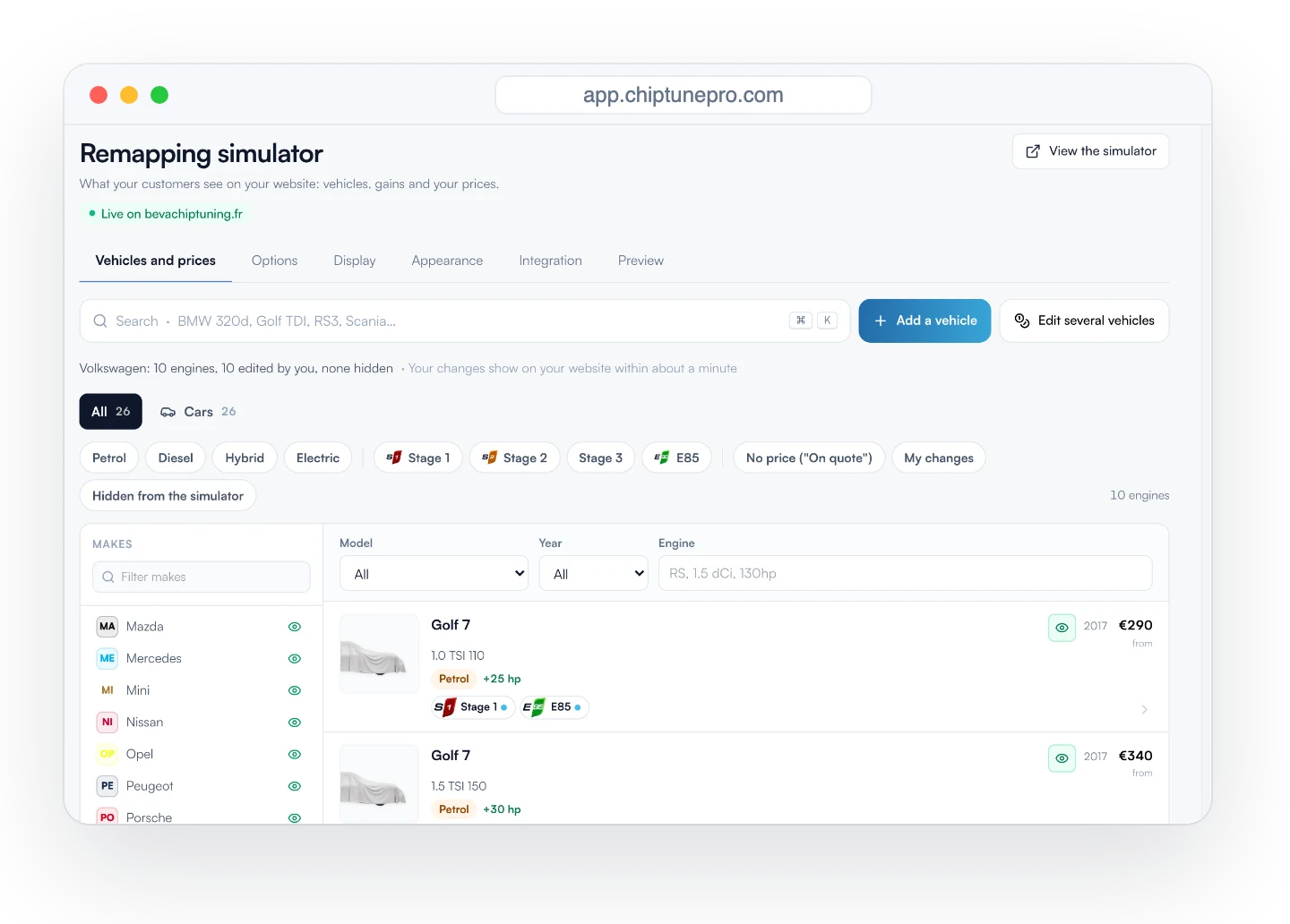Image resolution: width=1290 pixels, height=924 pixels.
Task: Click the Nissan NI badge icon
Action: (x=107, y=722)
